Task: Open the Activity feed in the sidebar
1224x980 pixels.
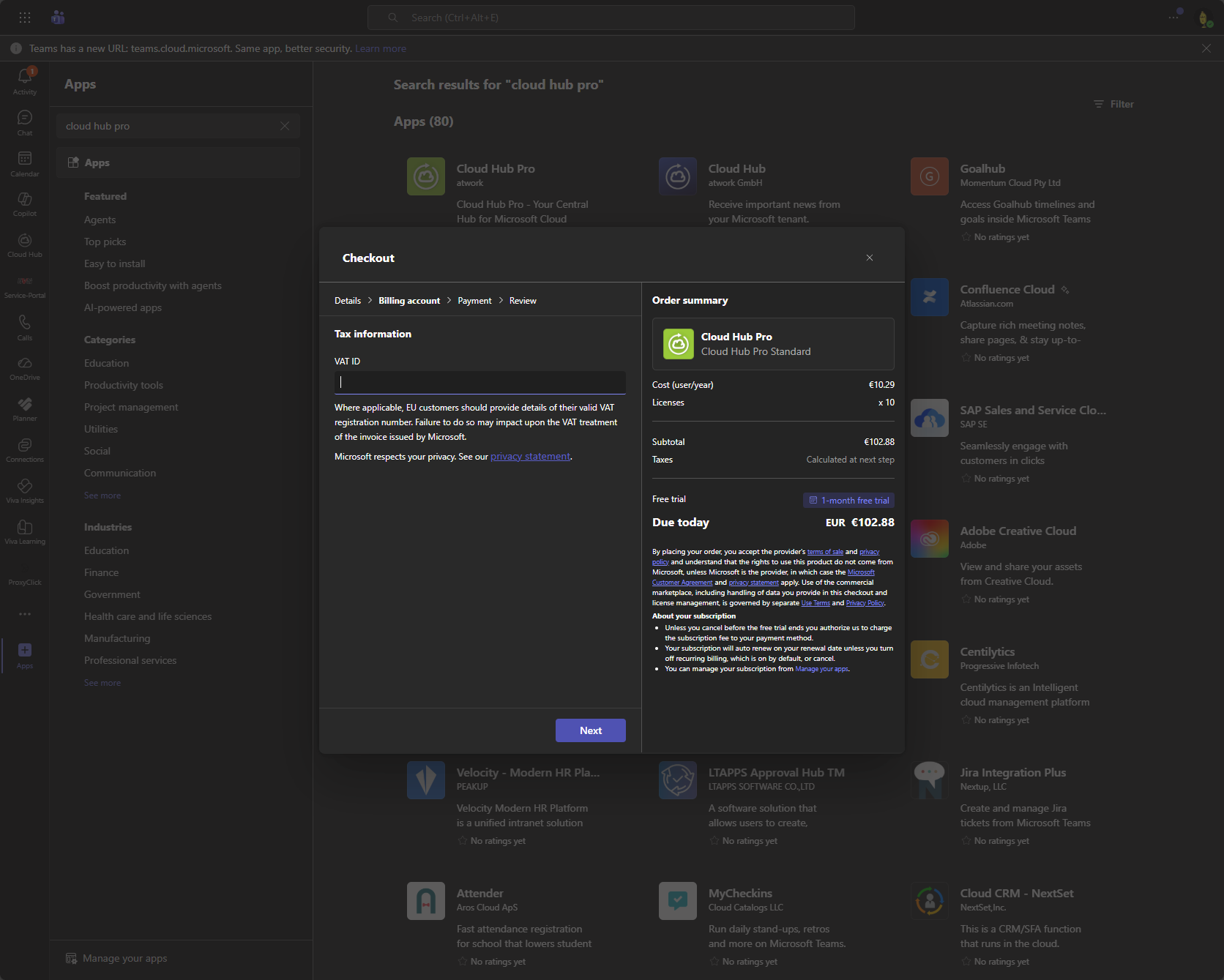Action: tap(25, 81)
